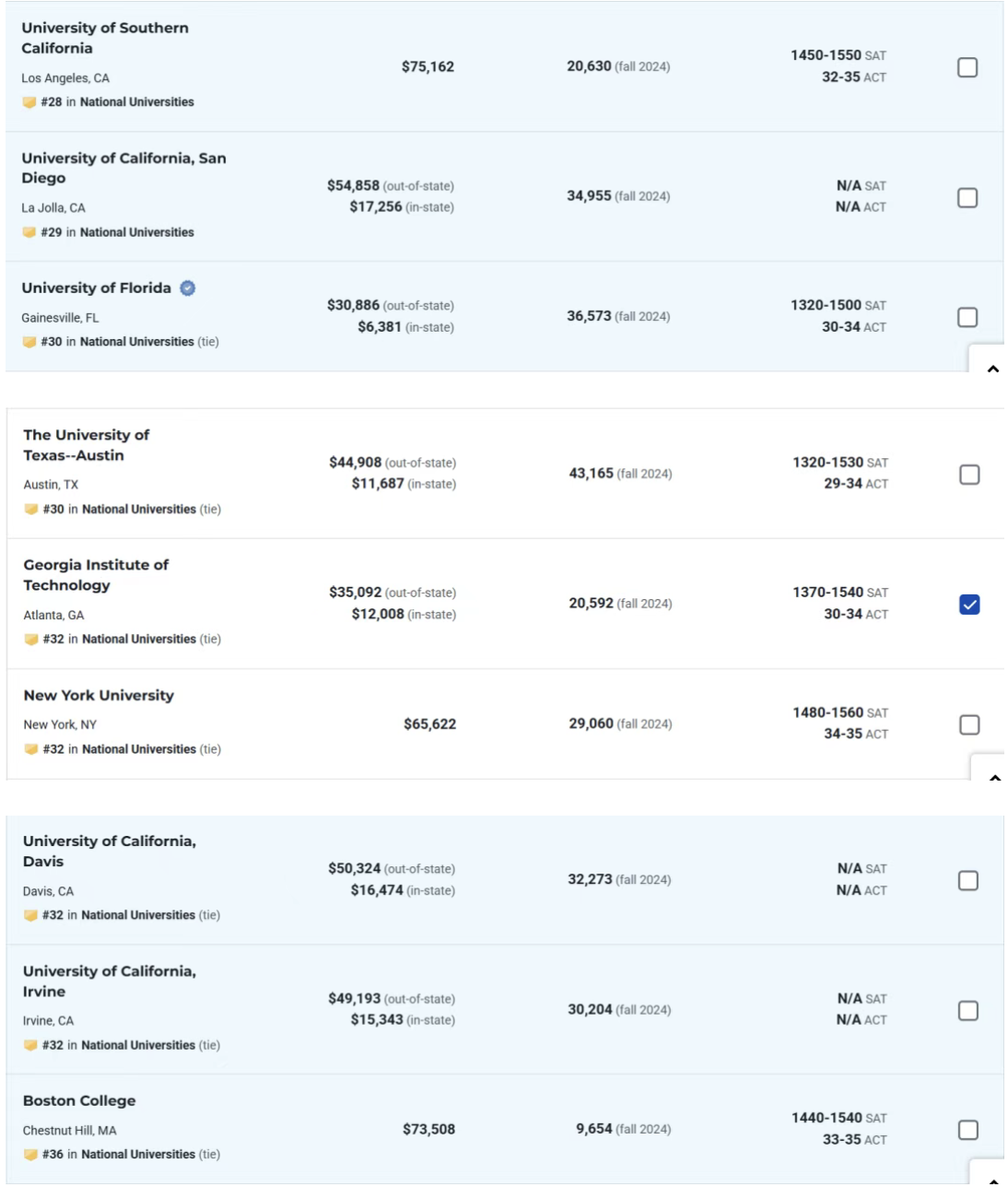Open the University of Florida page link

point(97,288)
